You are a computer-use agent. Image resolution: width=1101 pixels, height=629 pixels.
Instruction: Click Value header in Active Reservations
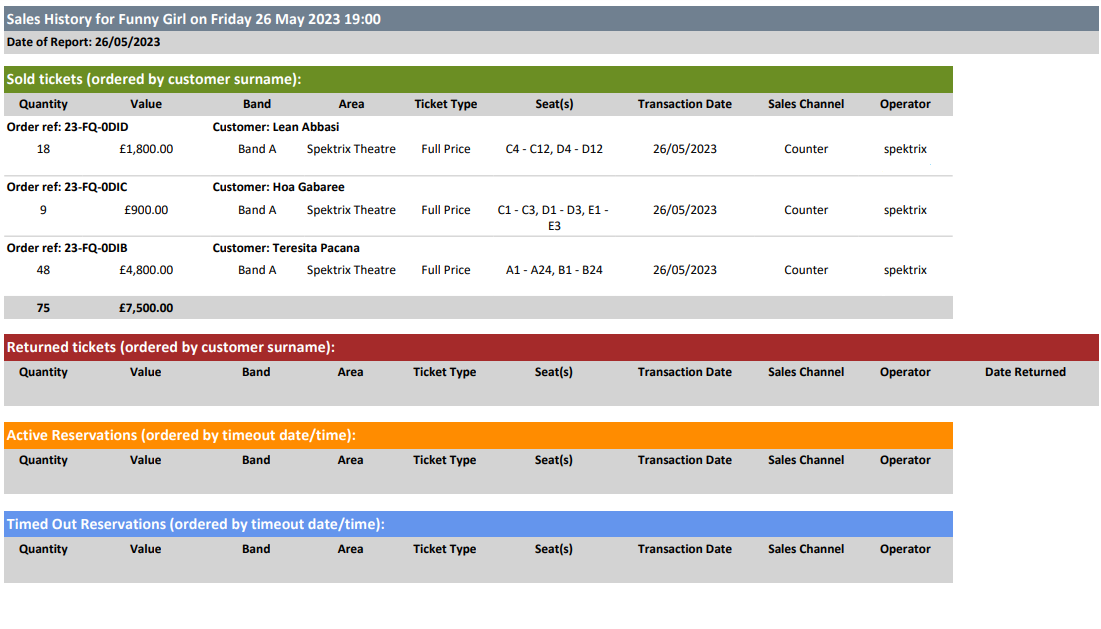tap(145, 460)
